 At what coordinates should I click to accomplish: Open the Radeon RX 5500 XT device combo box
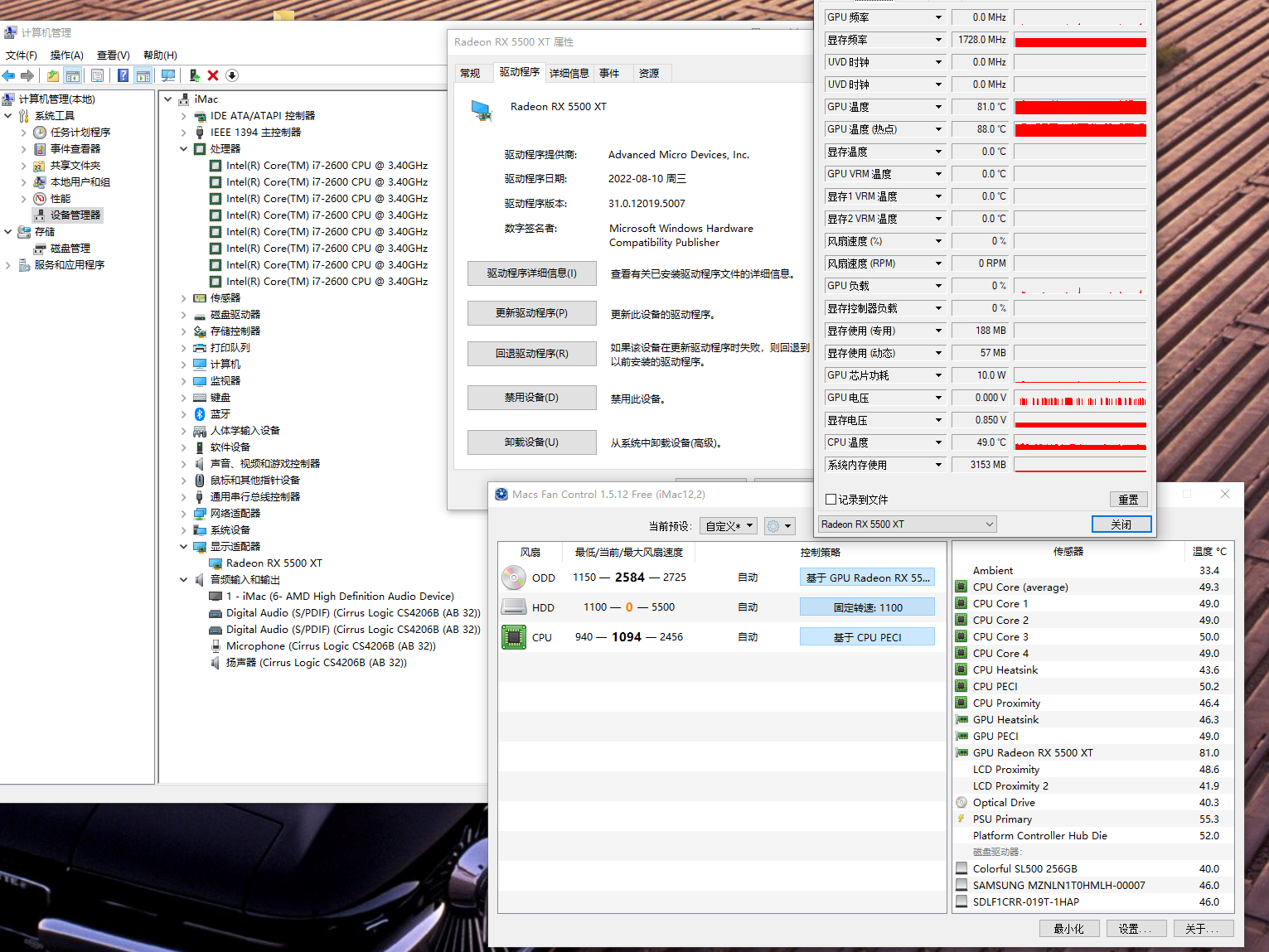coord(908,524)
